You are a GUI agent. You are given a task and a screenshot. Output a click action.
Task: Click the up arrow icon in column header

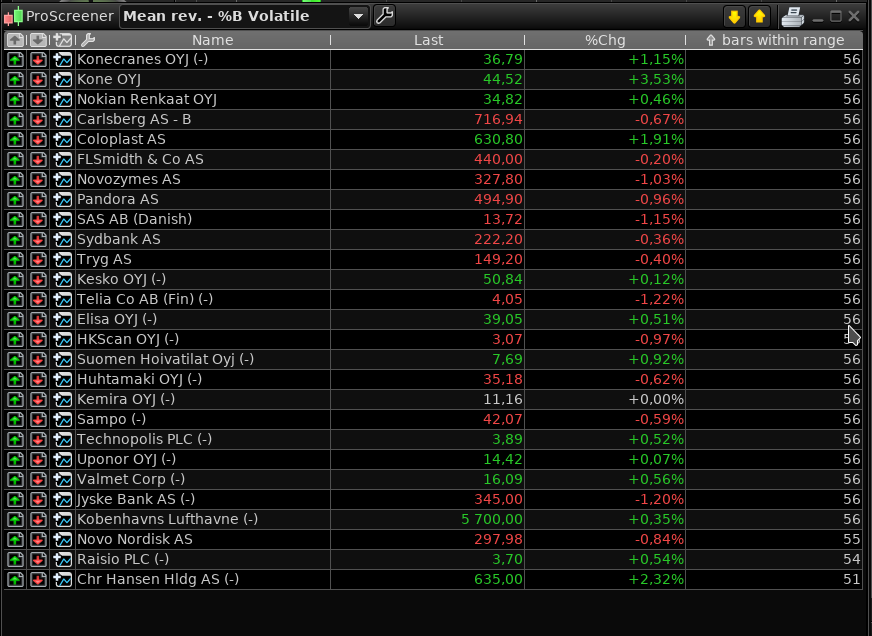15,40
